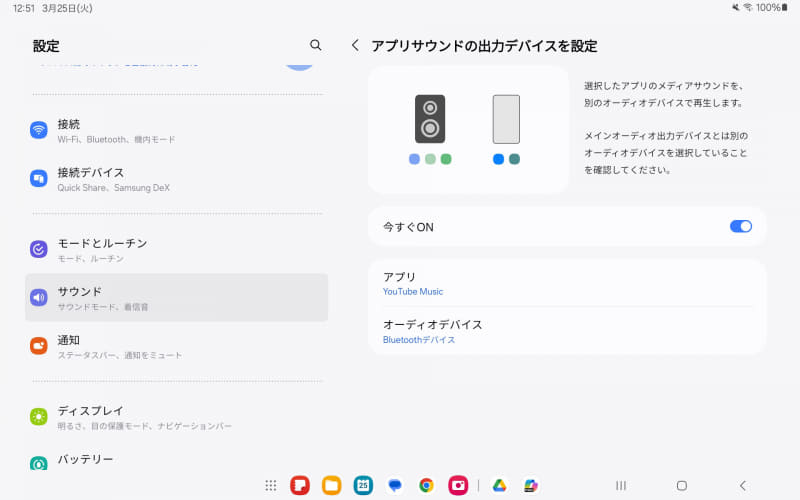Choose audio device under オーディオデバイス
Viewport: 800px width, 500px height.
(567, 331)
